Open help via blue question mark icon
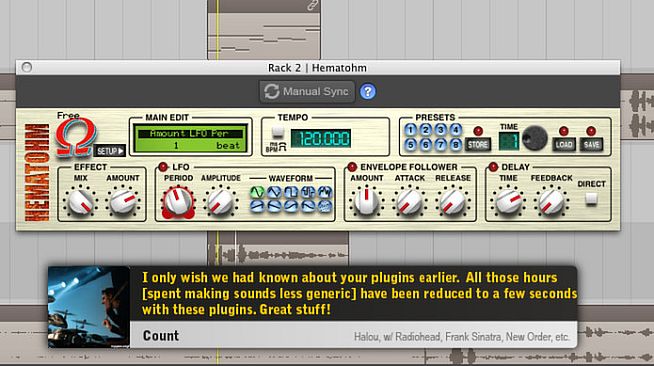Image resolution: width=654 pixels, height=366 pixels. [x=367, y=91]
